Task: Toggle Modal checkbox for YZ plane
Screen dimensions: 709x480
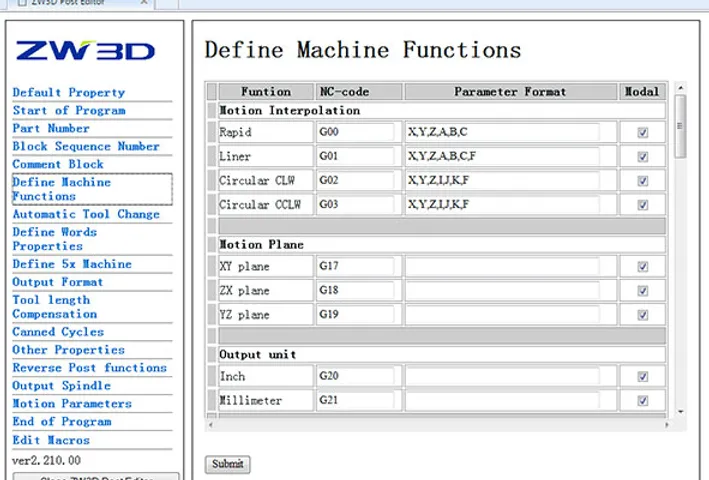Action: (x=643, y=315)
